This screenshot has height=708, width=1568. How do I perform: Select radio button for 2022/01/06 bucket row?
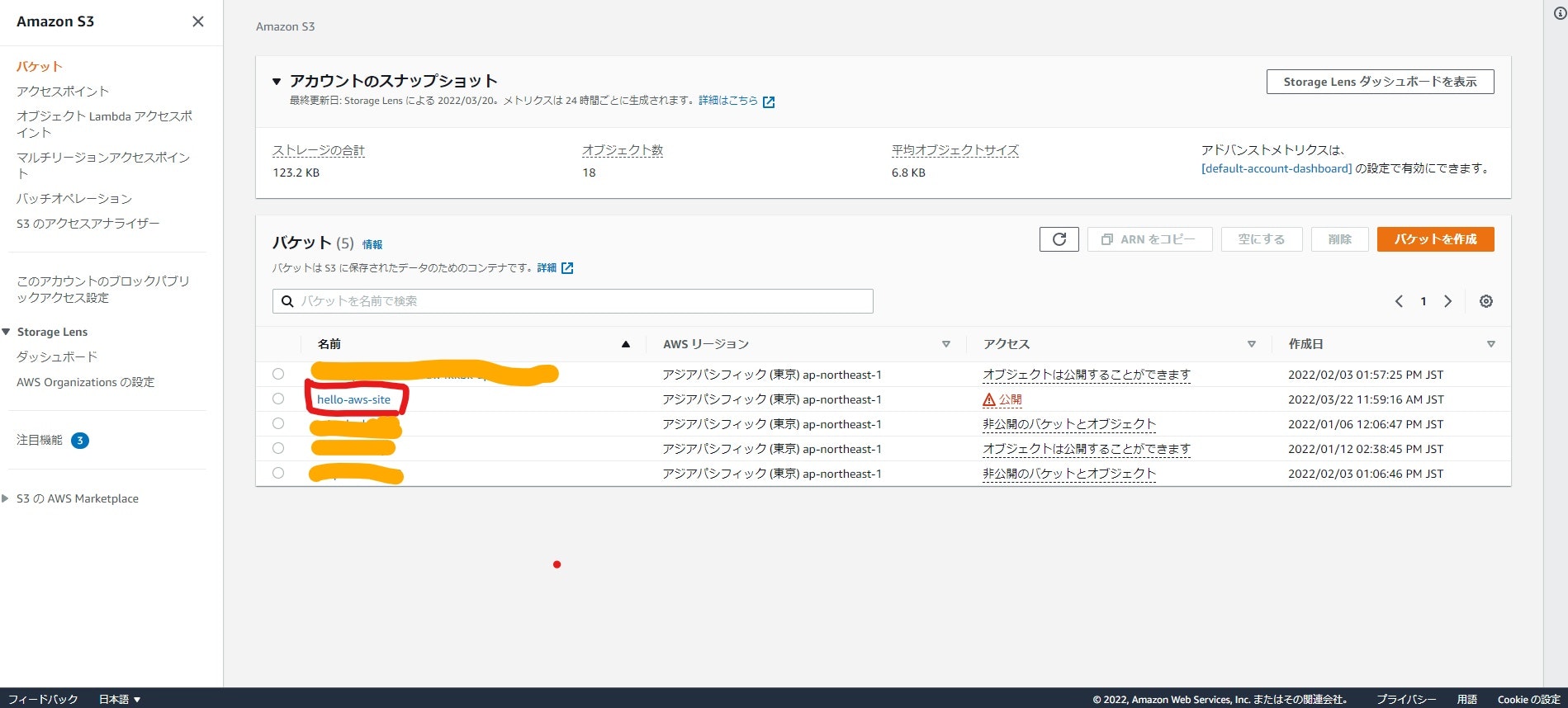pyautogui.click(x=278, y=423)
